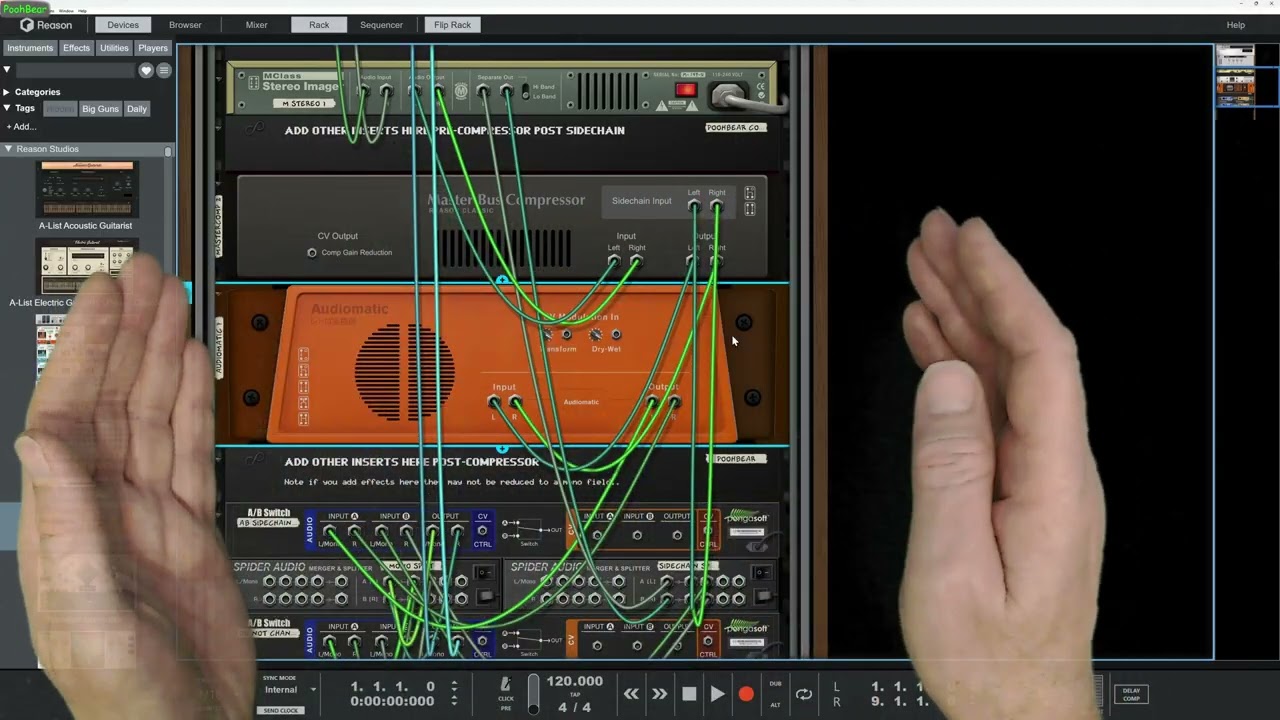Toggle the favorites heart filter

pyautogui.click(x=146, y=70)
